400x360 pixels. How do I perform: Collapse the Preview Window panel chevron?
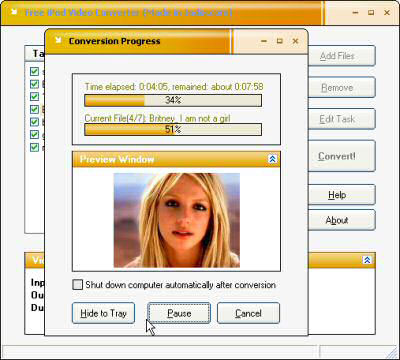272,159
